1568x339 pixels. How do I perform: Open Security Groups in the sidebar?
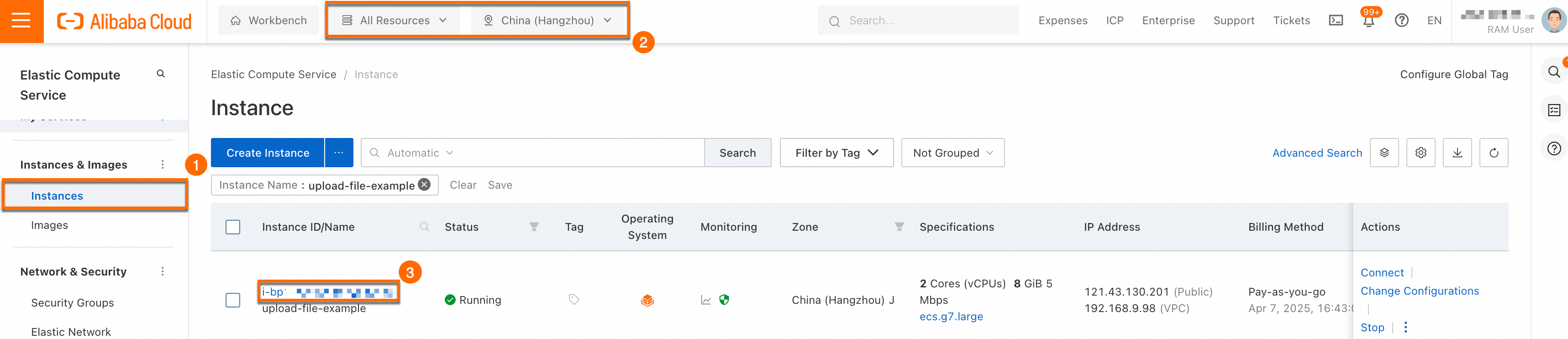[73, 302]
